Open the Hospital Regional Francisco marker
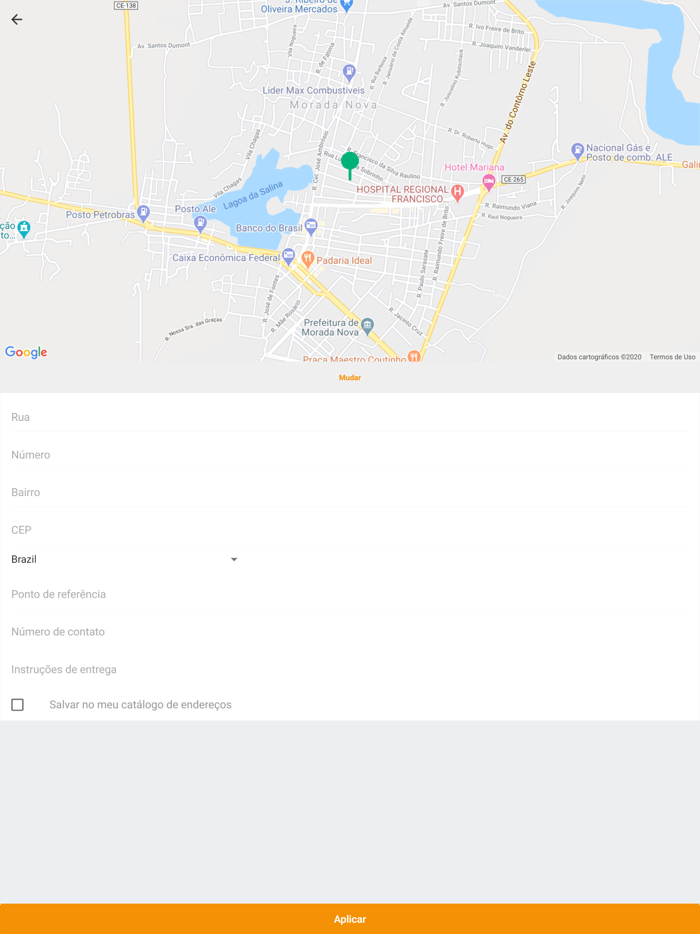 tap(457, 192)
